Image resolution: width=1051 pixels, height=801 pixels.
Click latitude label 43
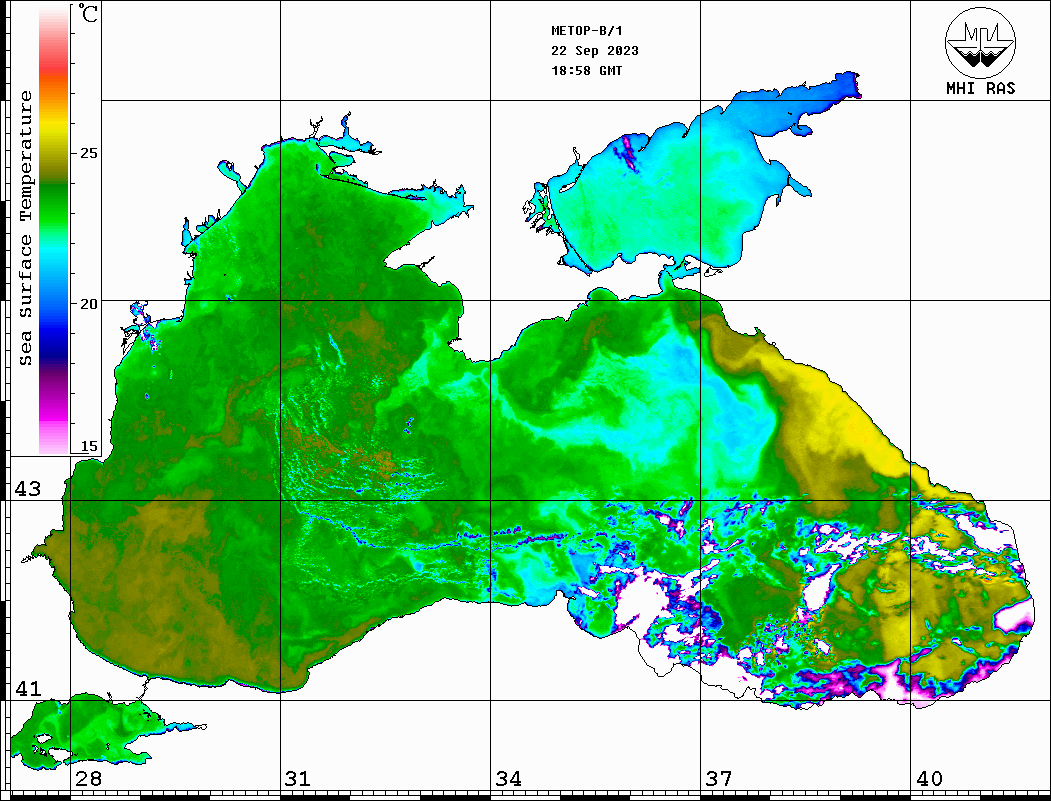pyautogui.click(x=28, y=489)
